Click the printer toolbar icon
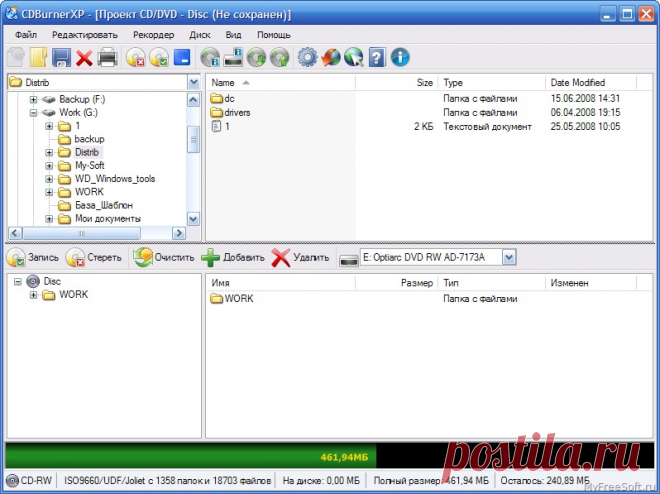660x494 pixels. pos(107,57)
